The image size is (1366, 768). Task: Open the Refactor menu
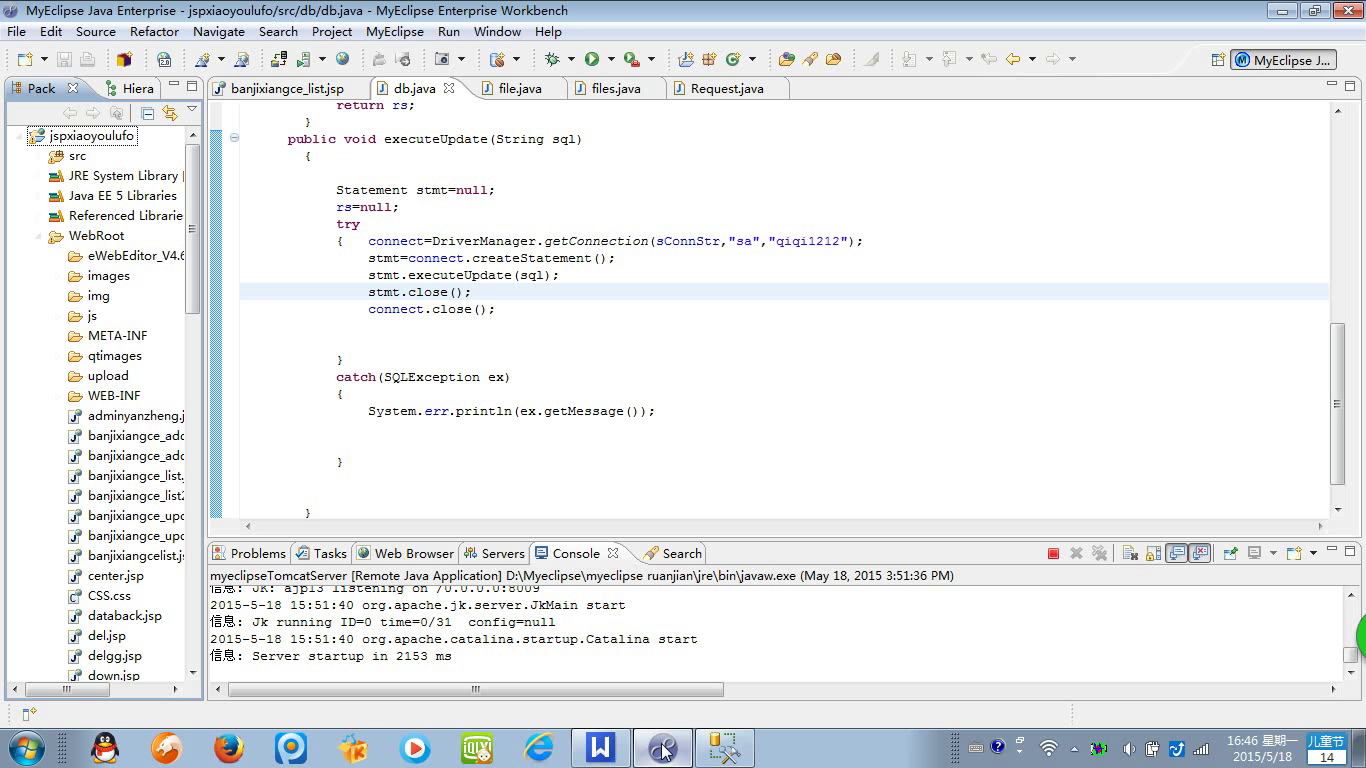click(154, 31)
